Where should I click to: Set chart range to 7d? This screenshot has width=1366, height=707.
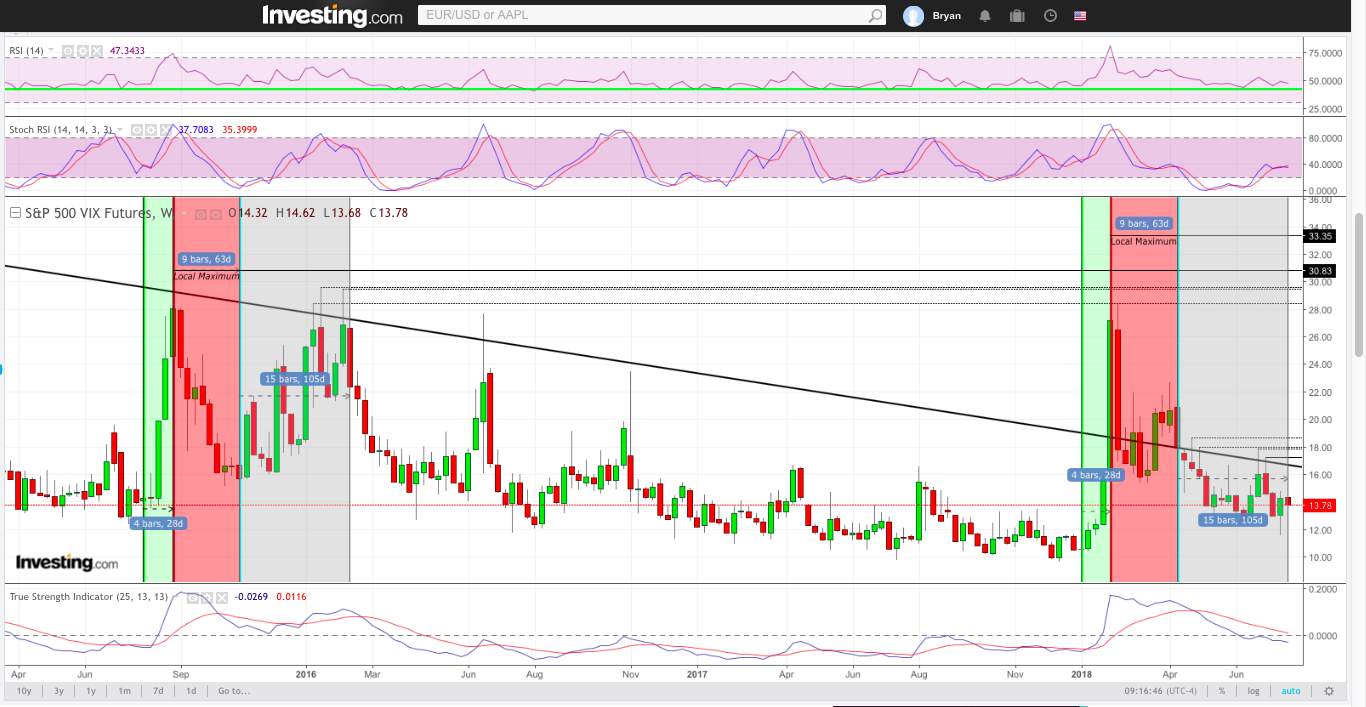point(158,691)
